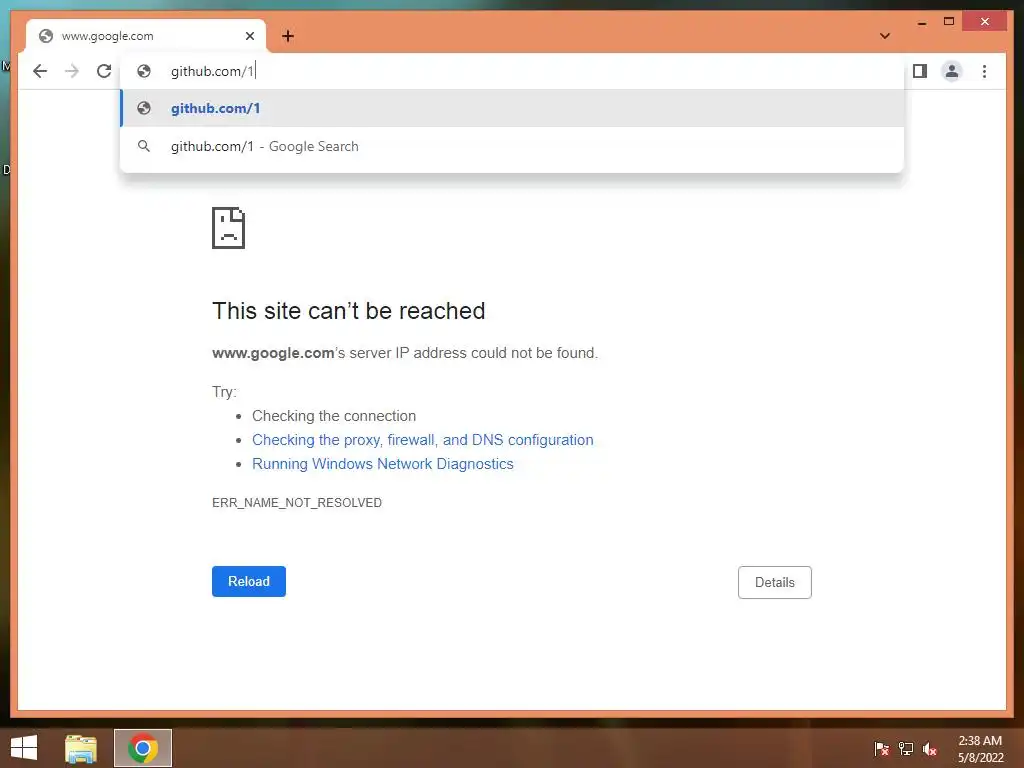Open a new tab with plus icon
This screenshot has height=768, width=1024.
(288, 36)
